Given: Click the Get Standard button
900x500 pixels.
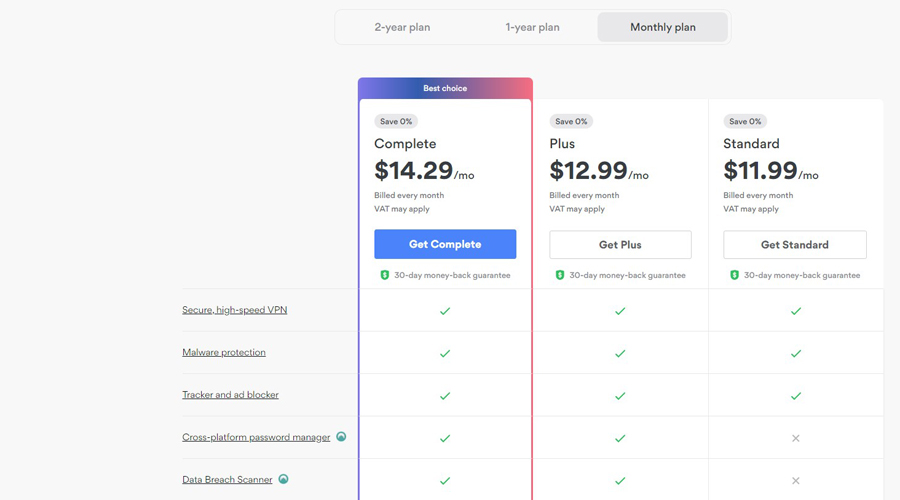Looking at the screenshot, I should click(x=795, y=244).
